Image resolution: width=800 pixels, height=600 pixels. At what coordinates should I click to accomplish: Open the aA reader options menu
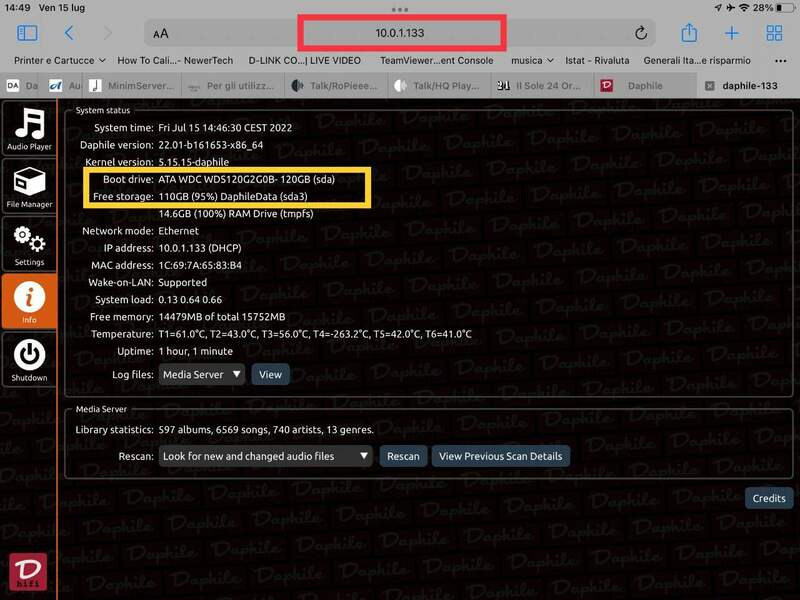click(161, 34)
